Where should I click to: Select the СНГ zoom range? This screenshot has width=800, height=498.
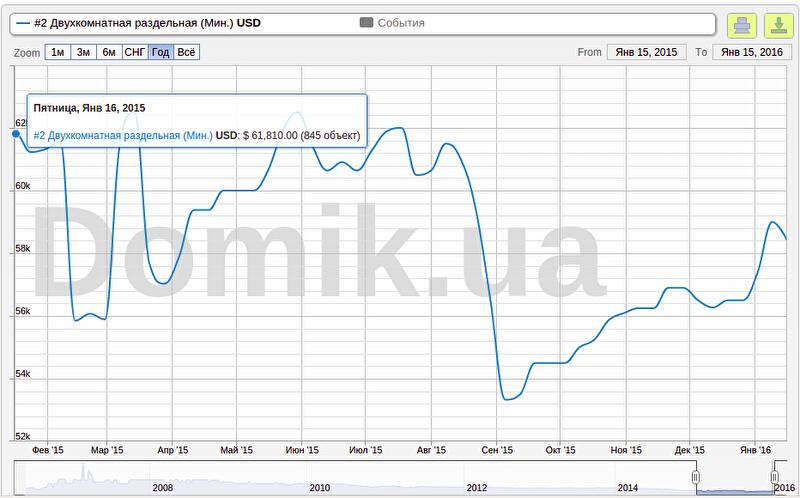135,52
